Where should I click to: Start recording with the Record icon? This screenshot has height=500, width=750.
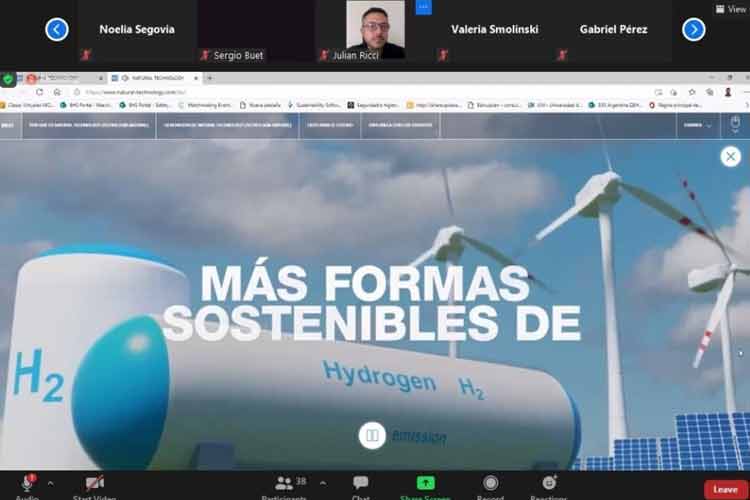pos(490,485)
